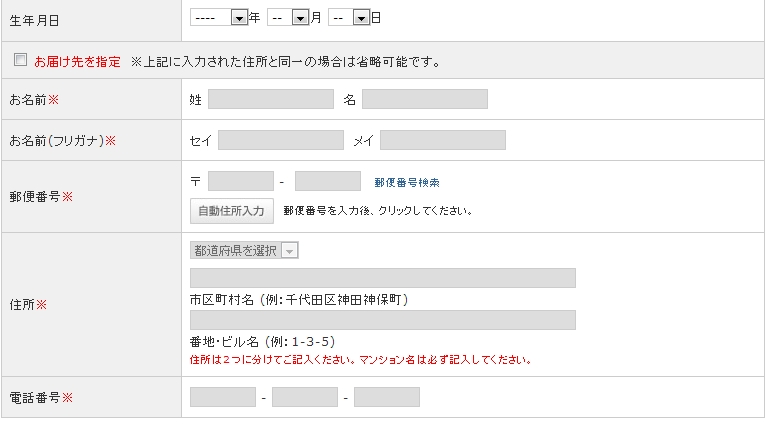Screen dimensions: 773x437
Task: Open the birth year dropdown
Action: (x=219, y=17)
